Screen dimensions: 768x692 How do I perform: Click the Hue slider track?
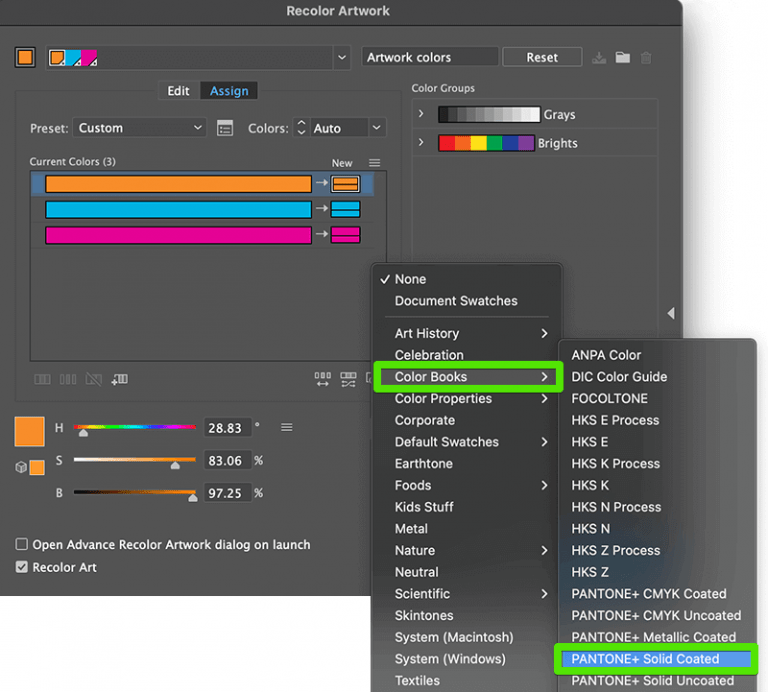point(135,427)
